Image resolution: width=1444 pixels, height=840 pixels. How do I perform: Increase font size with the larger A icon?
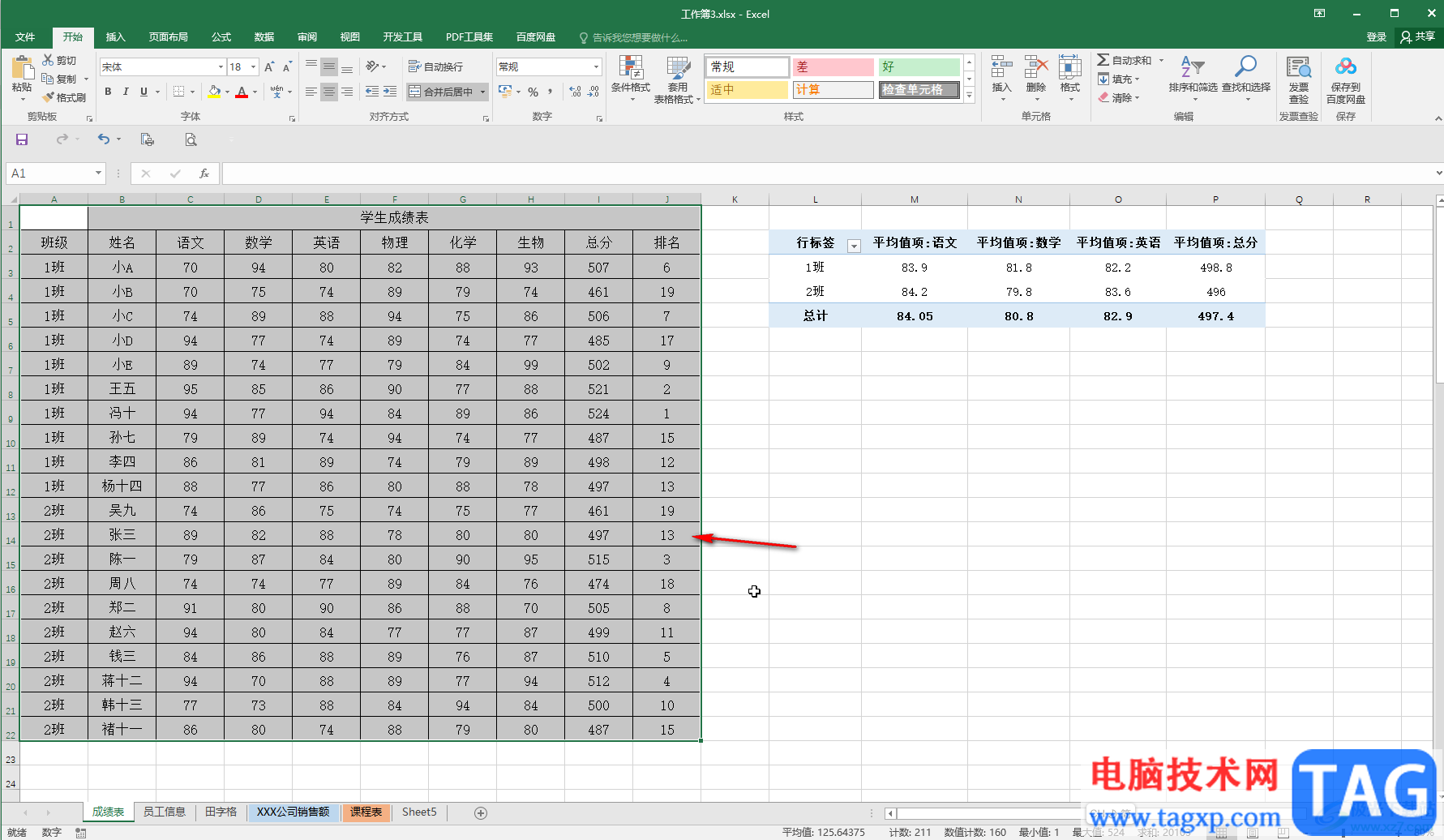269,66
